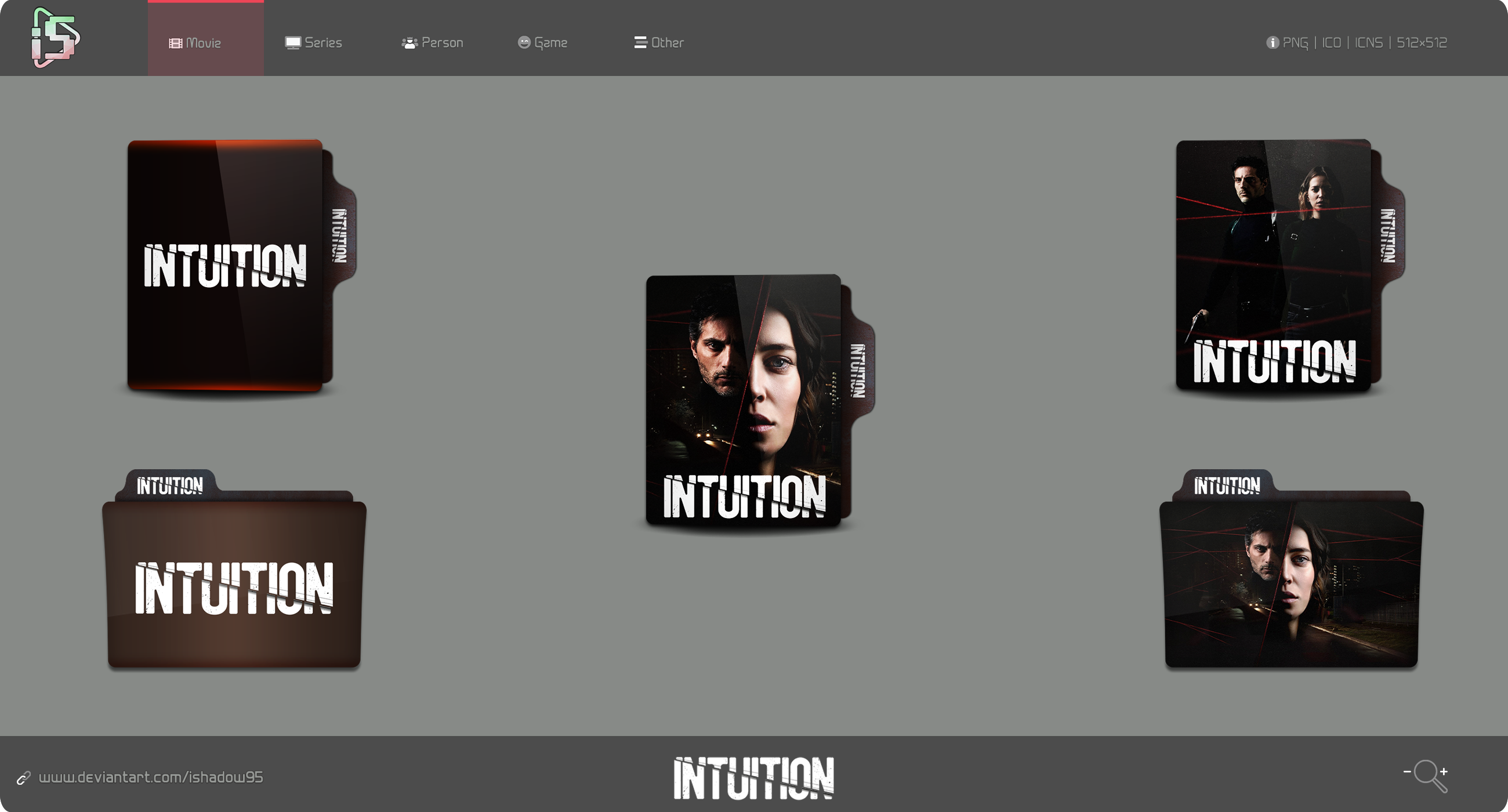Click the monitor icon beside Series
This screenshot has height=812, width=1508.
pos(293,43)
